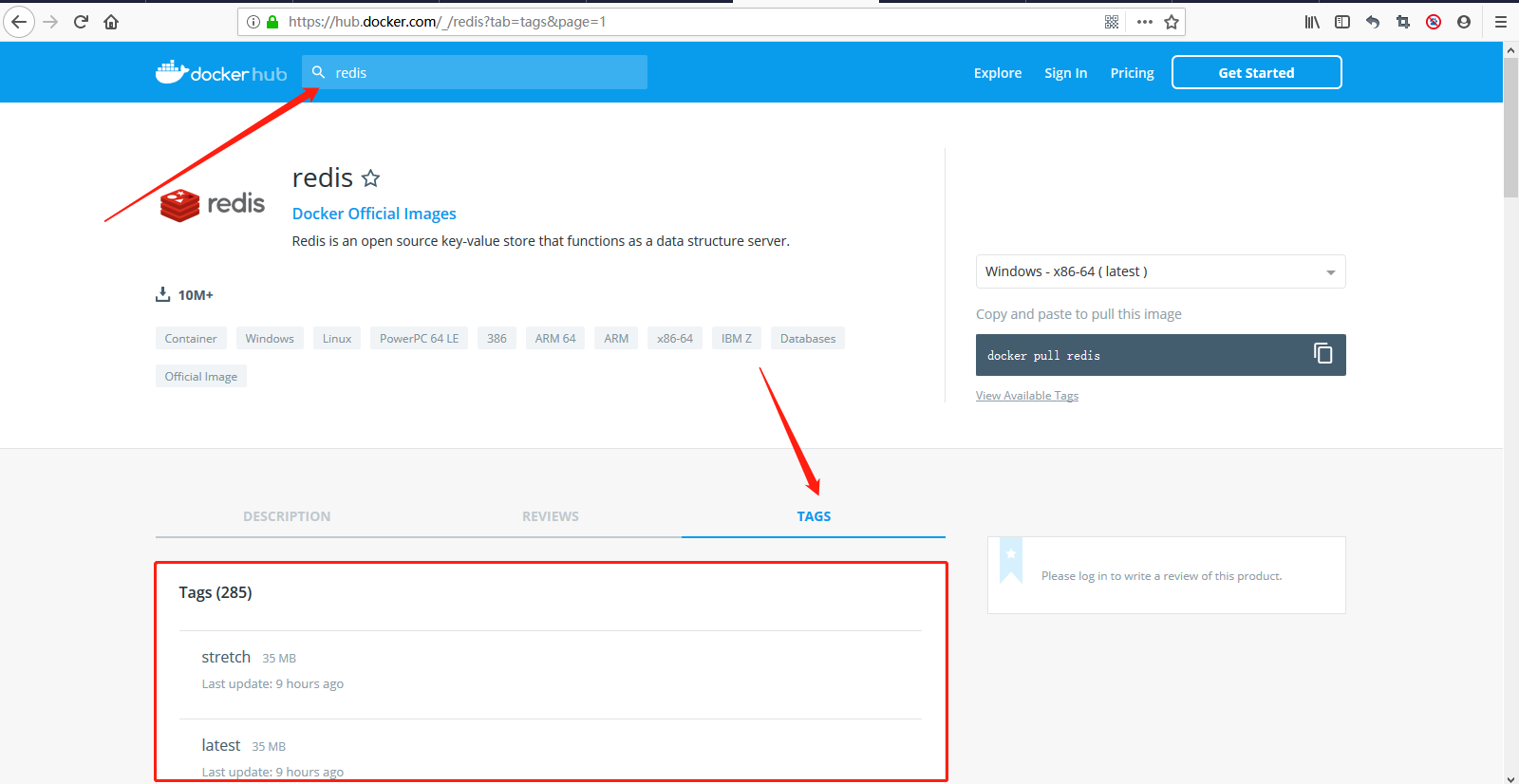
Task: Filter by the 386 tag chip
Action: click(x=497, y=338)
